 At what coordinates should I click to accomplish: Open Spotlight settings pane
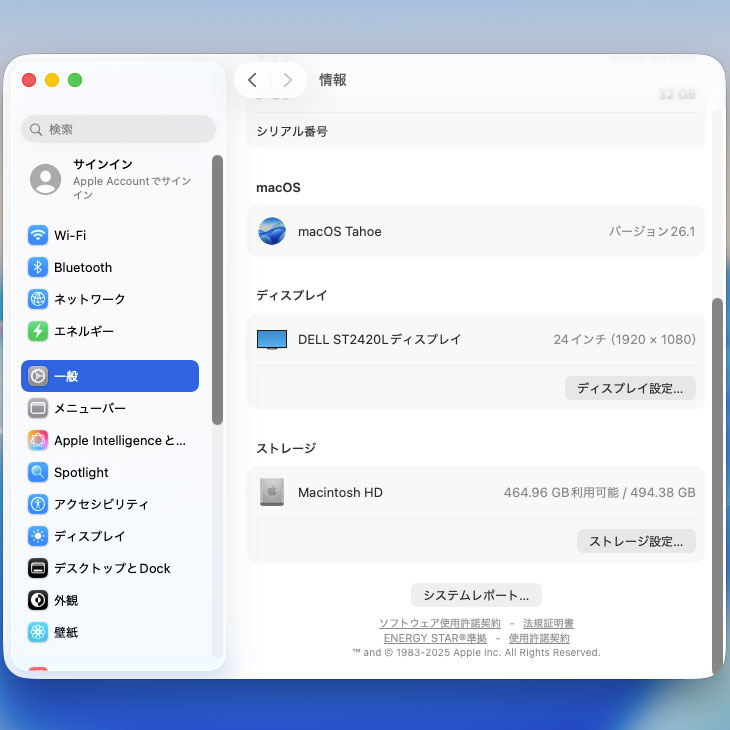(110, 472)
